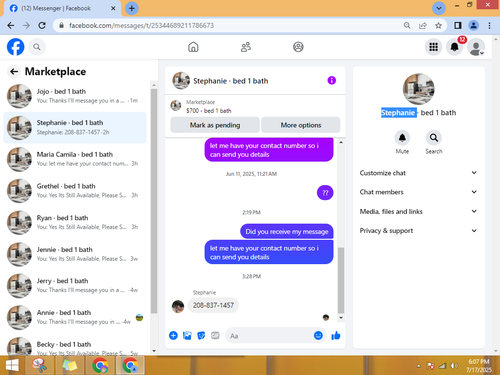Open Jojo bed 1 bath conversation
Image resolution: width=500 pixels, height=375 pixels.
(75, 96)
